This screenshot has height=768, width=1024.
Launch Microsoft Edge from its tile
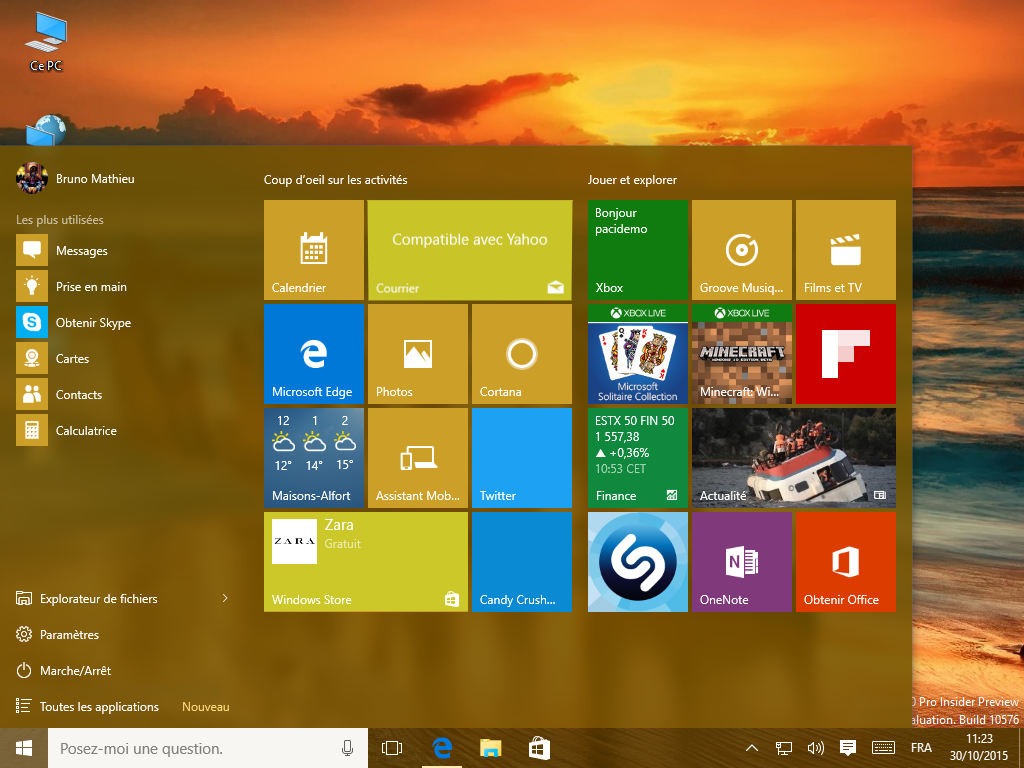coord(313,353)
